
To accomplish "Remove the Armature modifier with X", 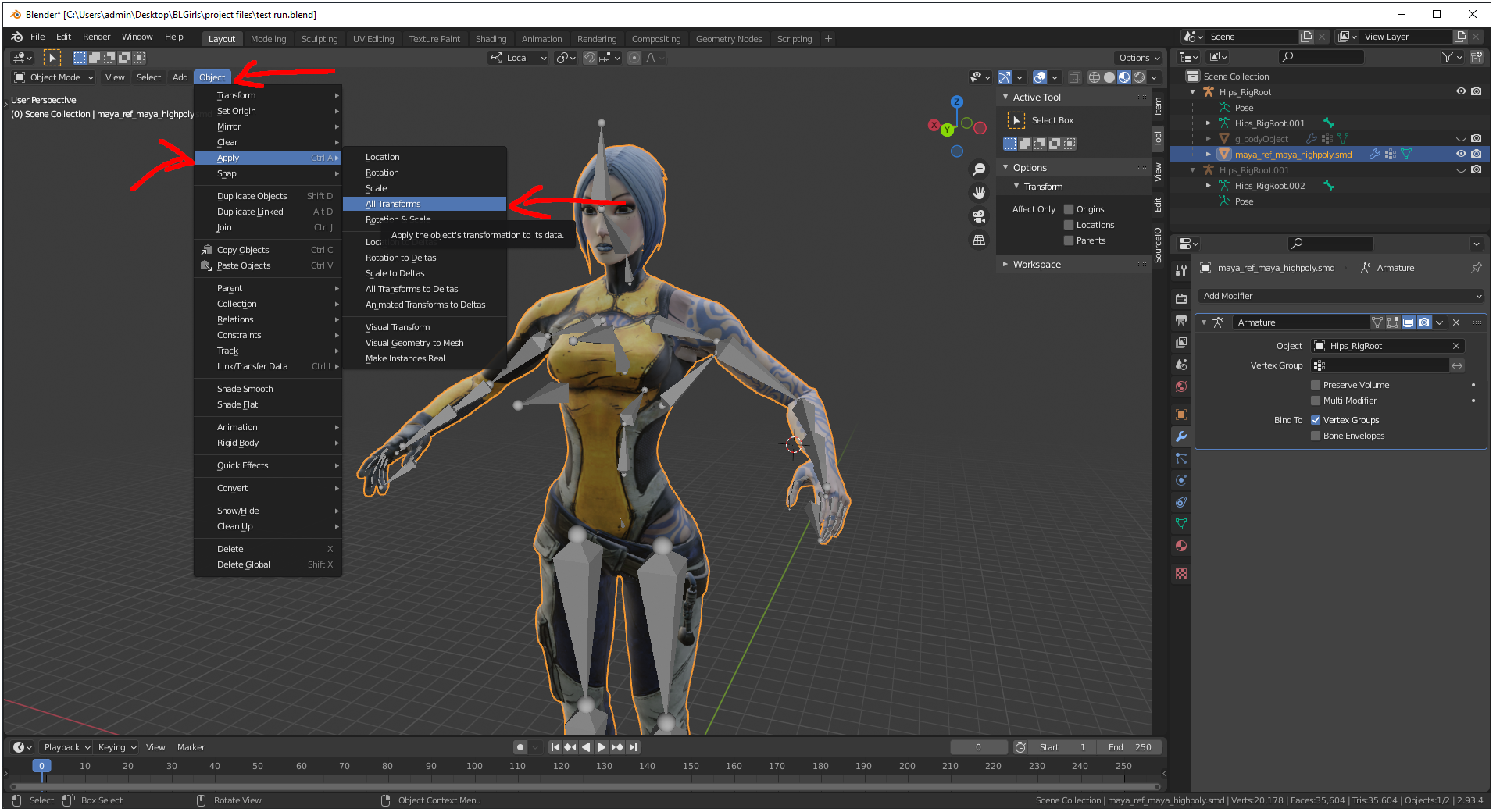I will coord(1456,322).
